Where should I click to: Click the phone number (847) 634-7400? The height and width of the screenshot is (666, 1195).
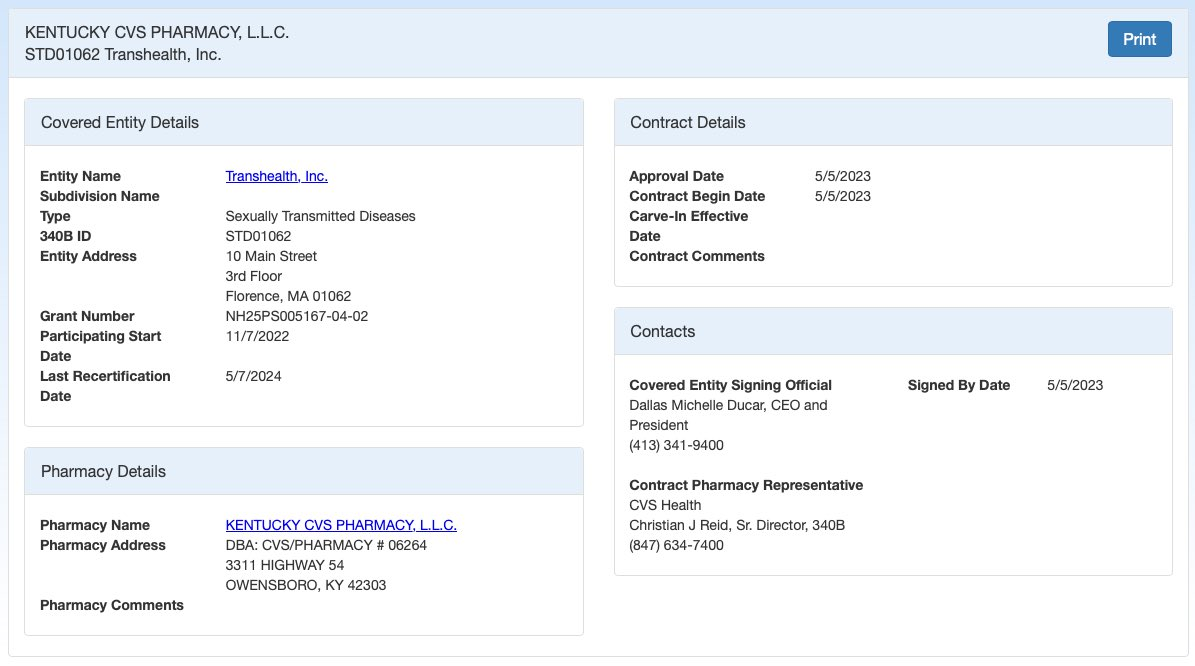(x=677, y=546)
